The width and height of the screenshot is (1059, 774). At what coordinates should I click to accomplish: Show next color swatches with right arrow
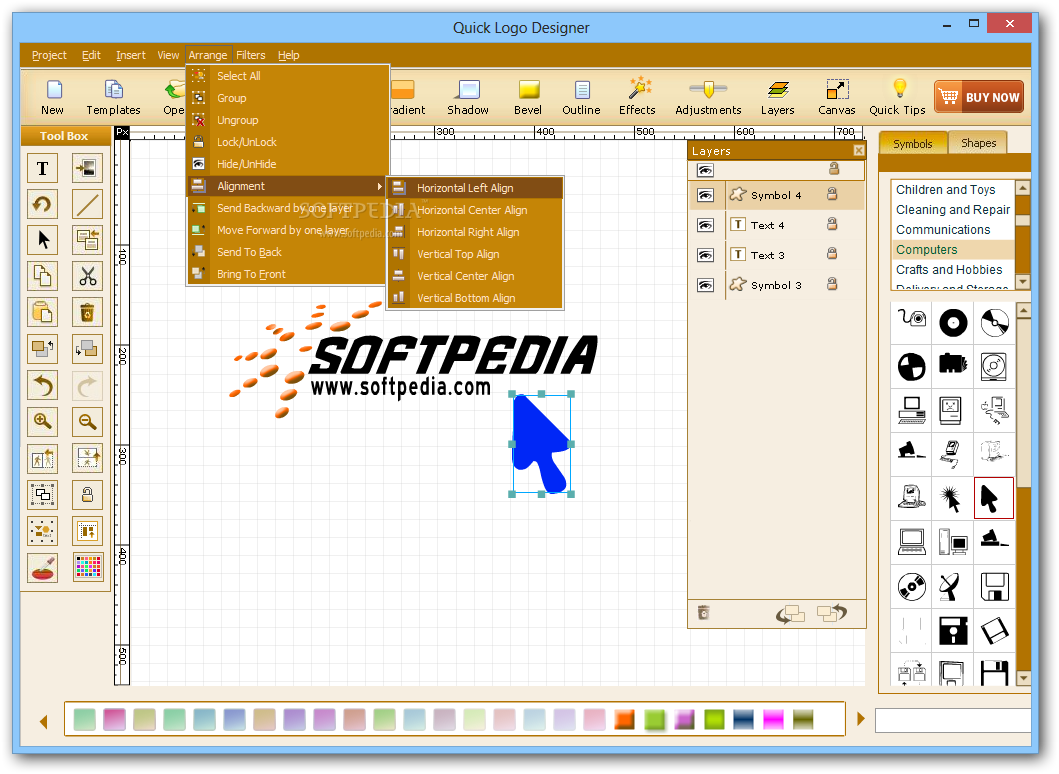860,719
